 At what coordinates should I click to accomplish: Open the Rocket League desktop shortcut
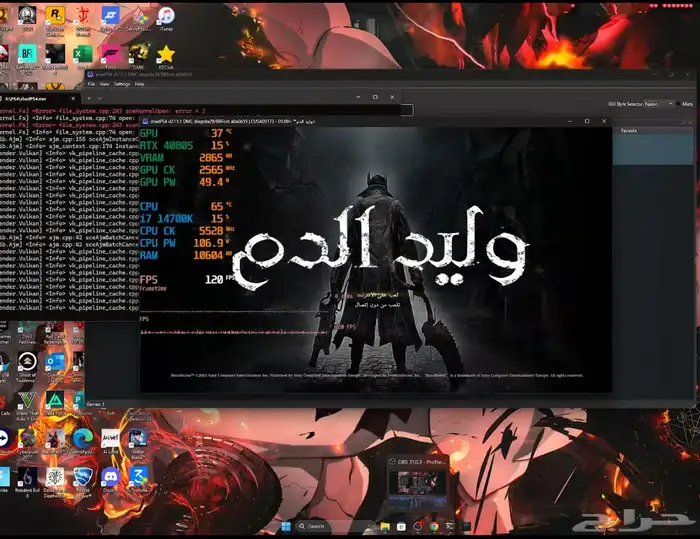click(x=83, y=478)
